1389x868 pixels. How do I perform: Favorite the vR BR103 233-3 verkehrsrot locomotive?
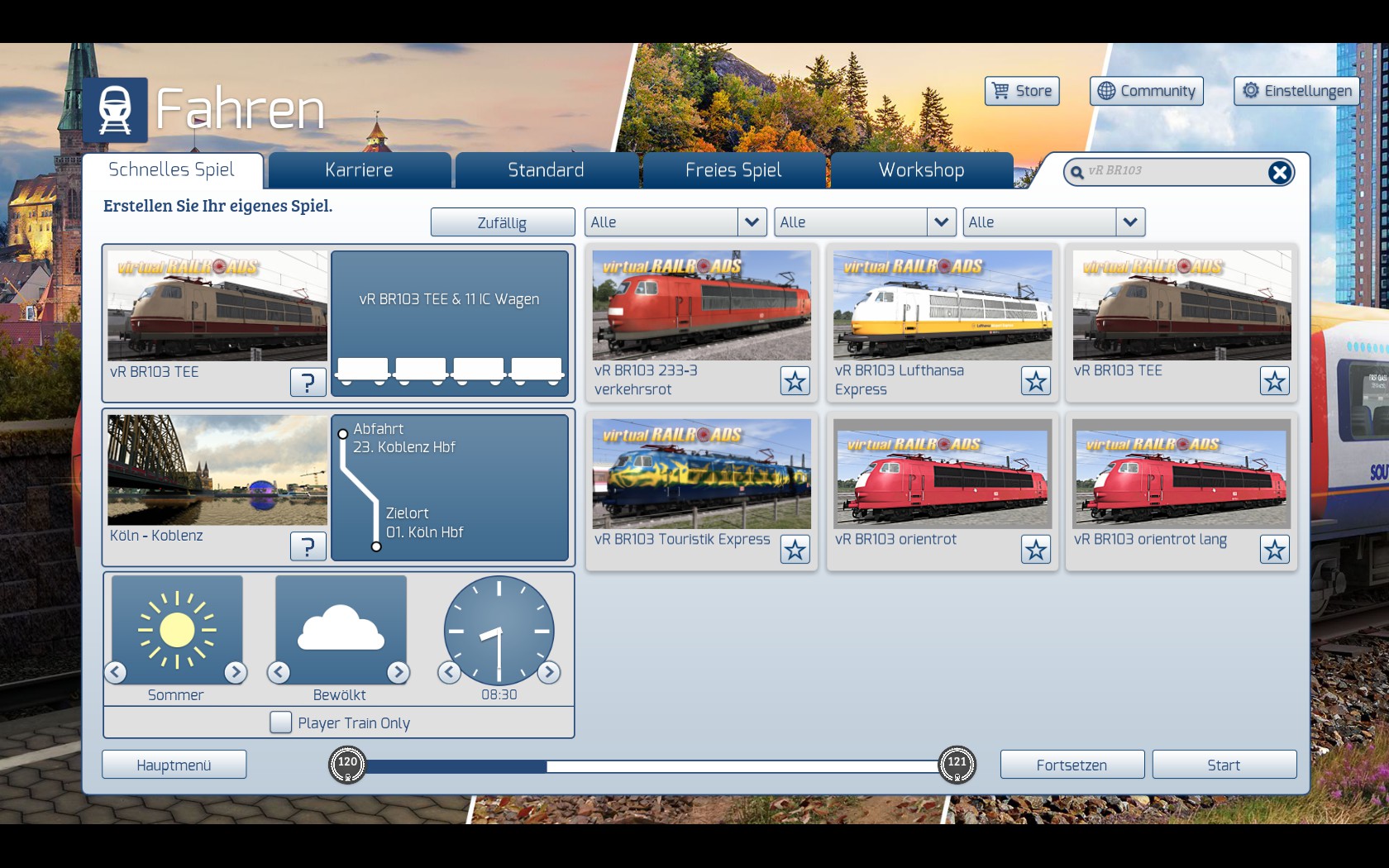coord(795,381)
